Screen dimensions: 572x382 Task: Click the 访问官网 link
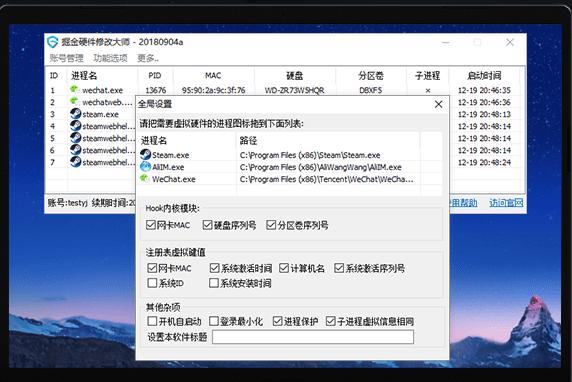tap(506, 203)
